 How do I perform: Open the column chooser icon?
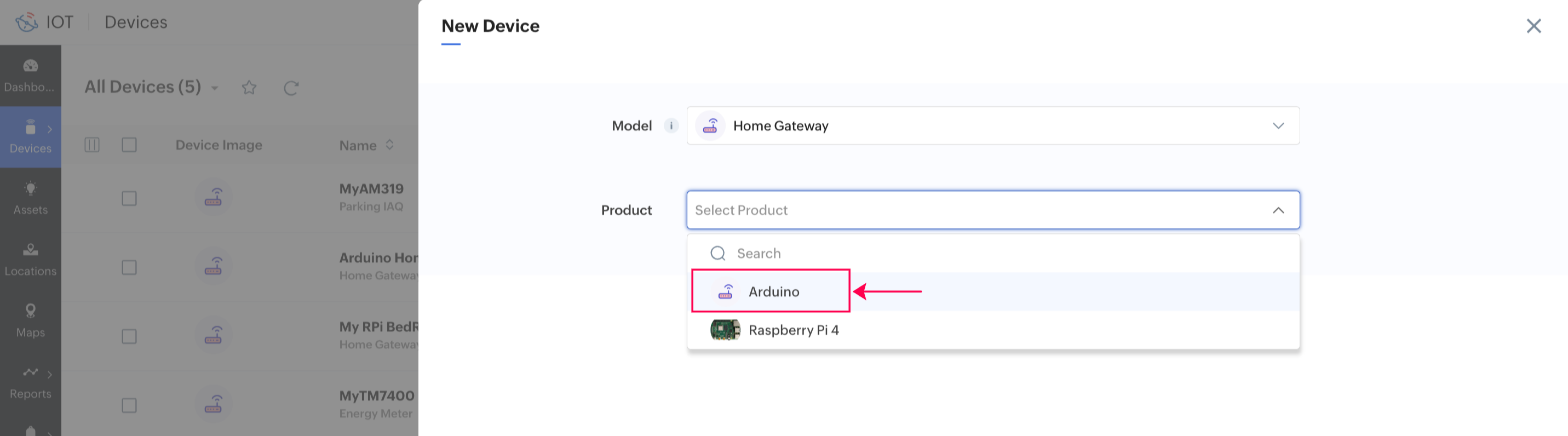point(92,145)
